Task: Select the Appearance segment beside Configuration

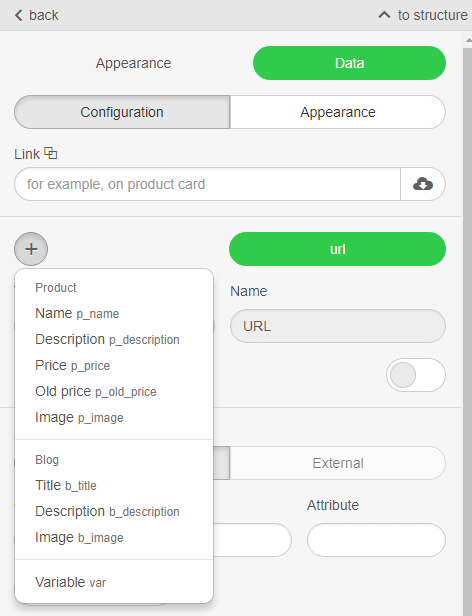Action: click(x=338, y=112)
